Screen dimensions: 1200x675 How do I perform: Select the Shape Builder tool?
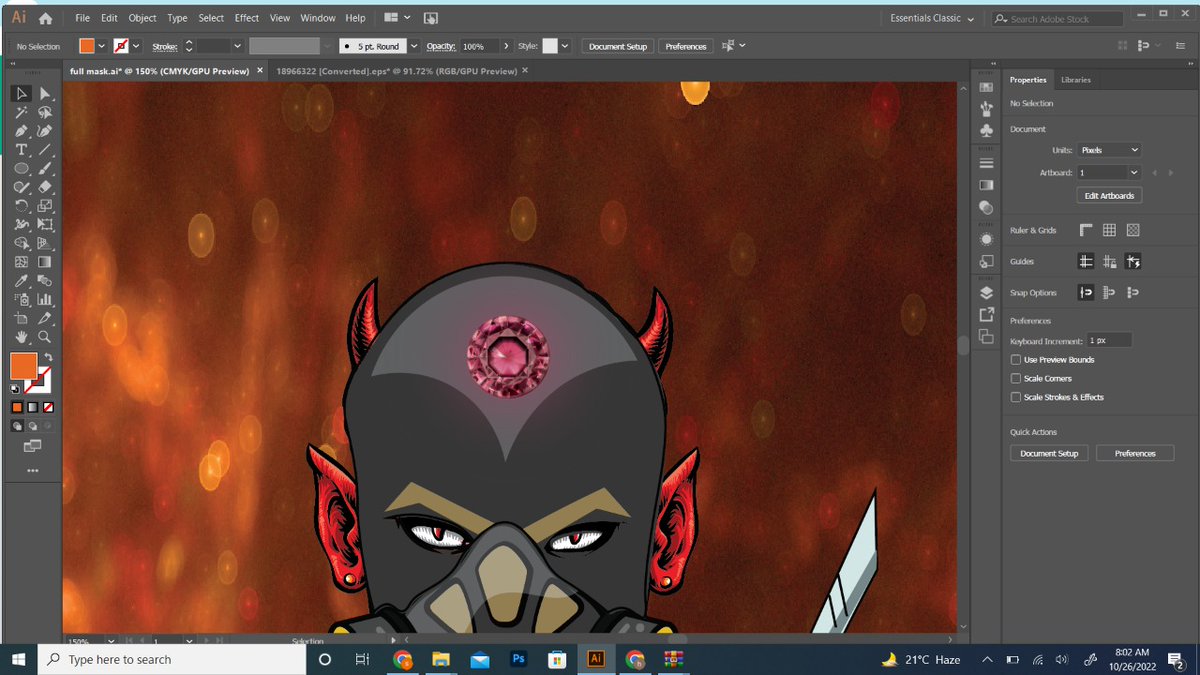(21, 243)
